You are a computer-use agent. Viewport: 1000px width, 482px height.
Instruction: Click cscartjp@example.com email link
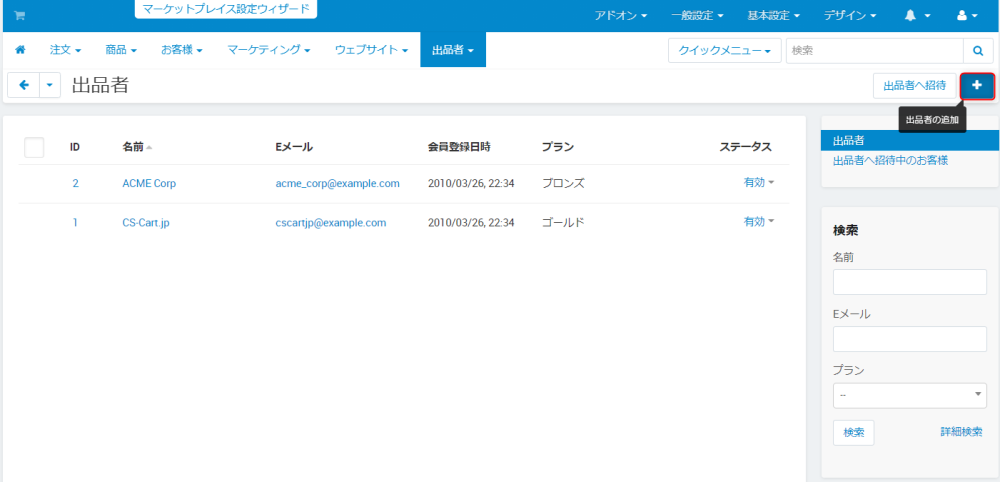click(x=330, y=223)
